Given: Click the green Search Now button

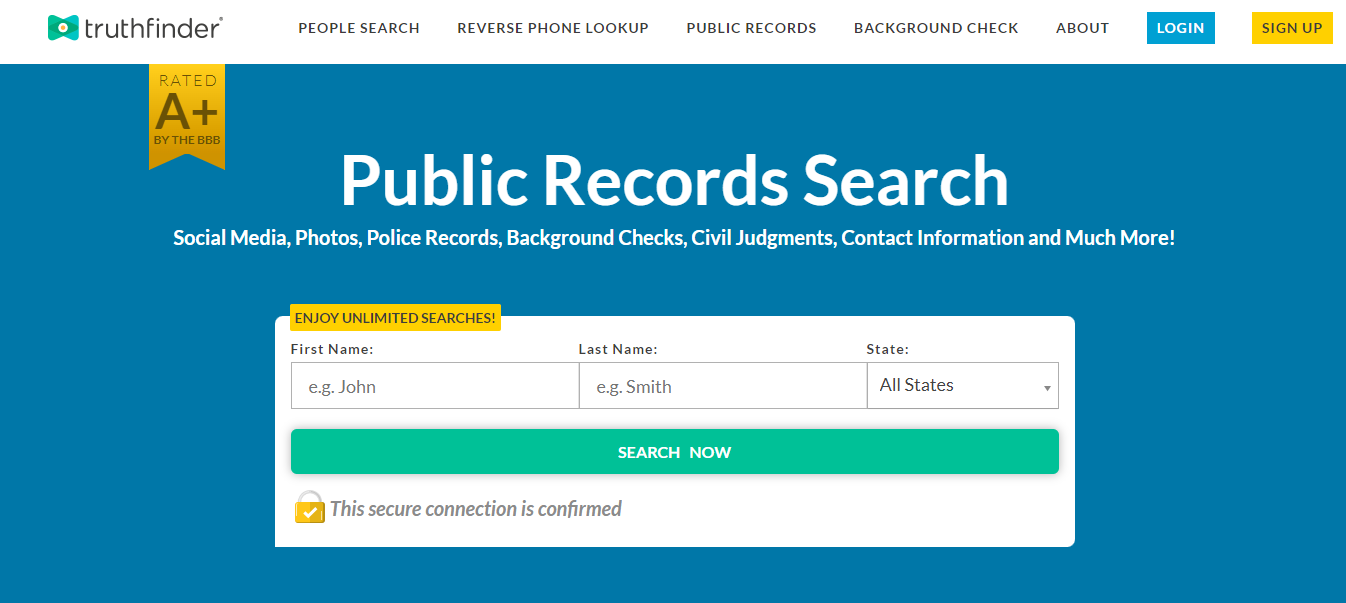Looking at the screenshot, I should 675,452.
